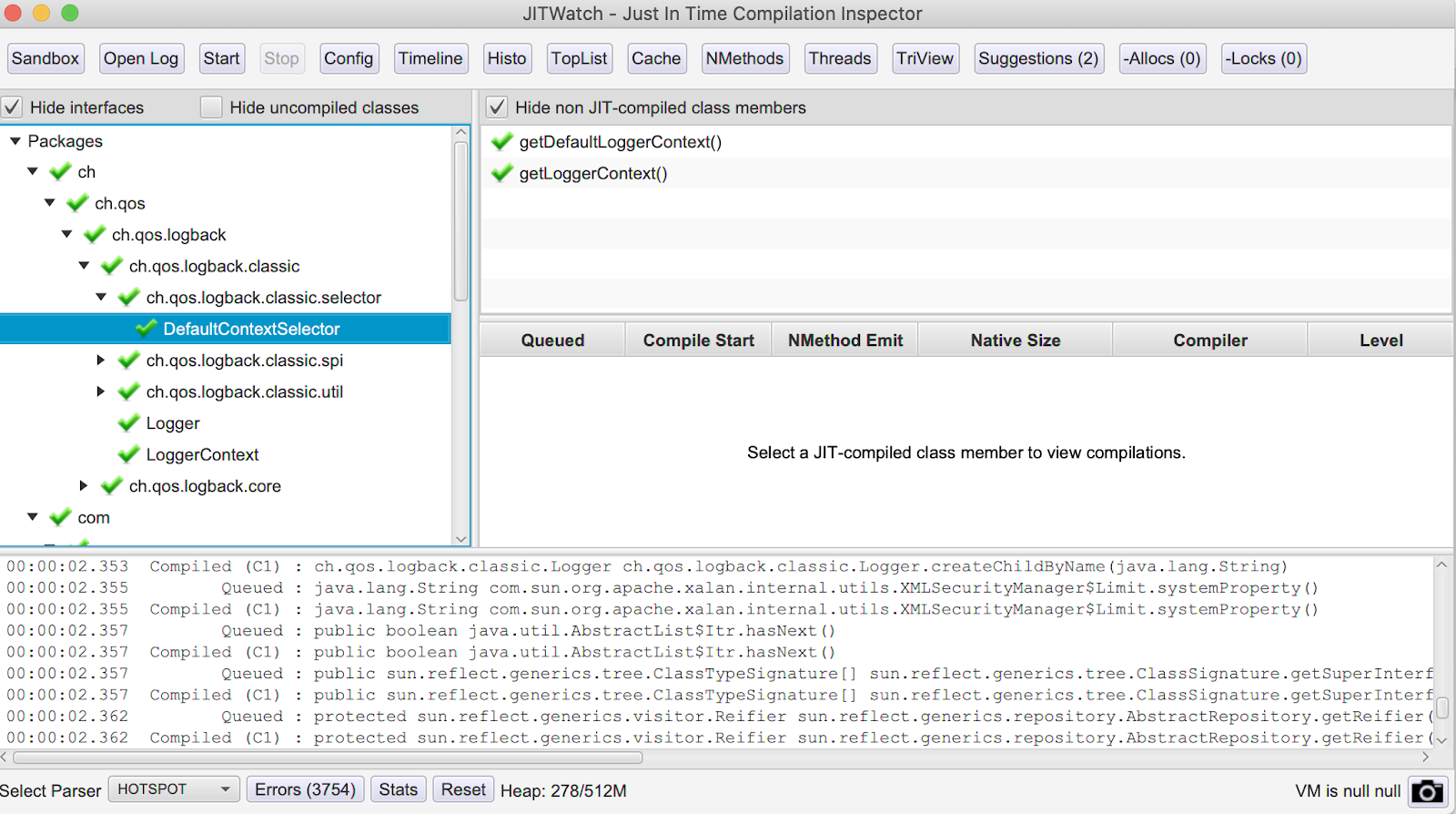Click the Queued column header
Image resolution: width=1456 pixels, height=814 pixels.
click(x=552, y=341)
